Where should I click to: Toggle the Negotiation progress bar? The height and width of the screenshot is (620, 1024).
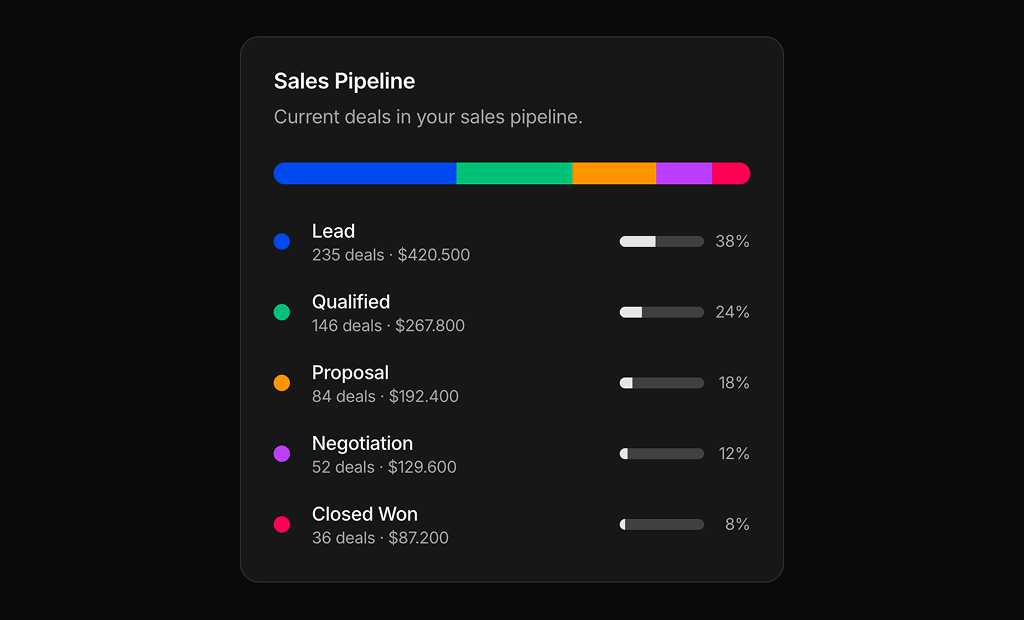(661, 453)
